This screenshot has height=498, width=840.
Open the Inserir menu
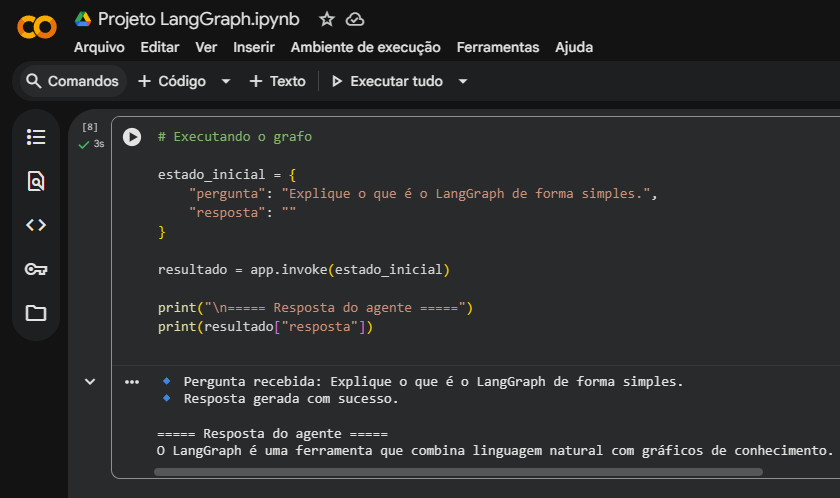pyautogui.click(x=254, y=47)
